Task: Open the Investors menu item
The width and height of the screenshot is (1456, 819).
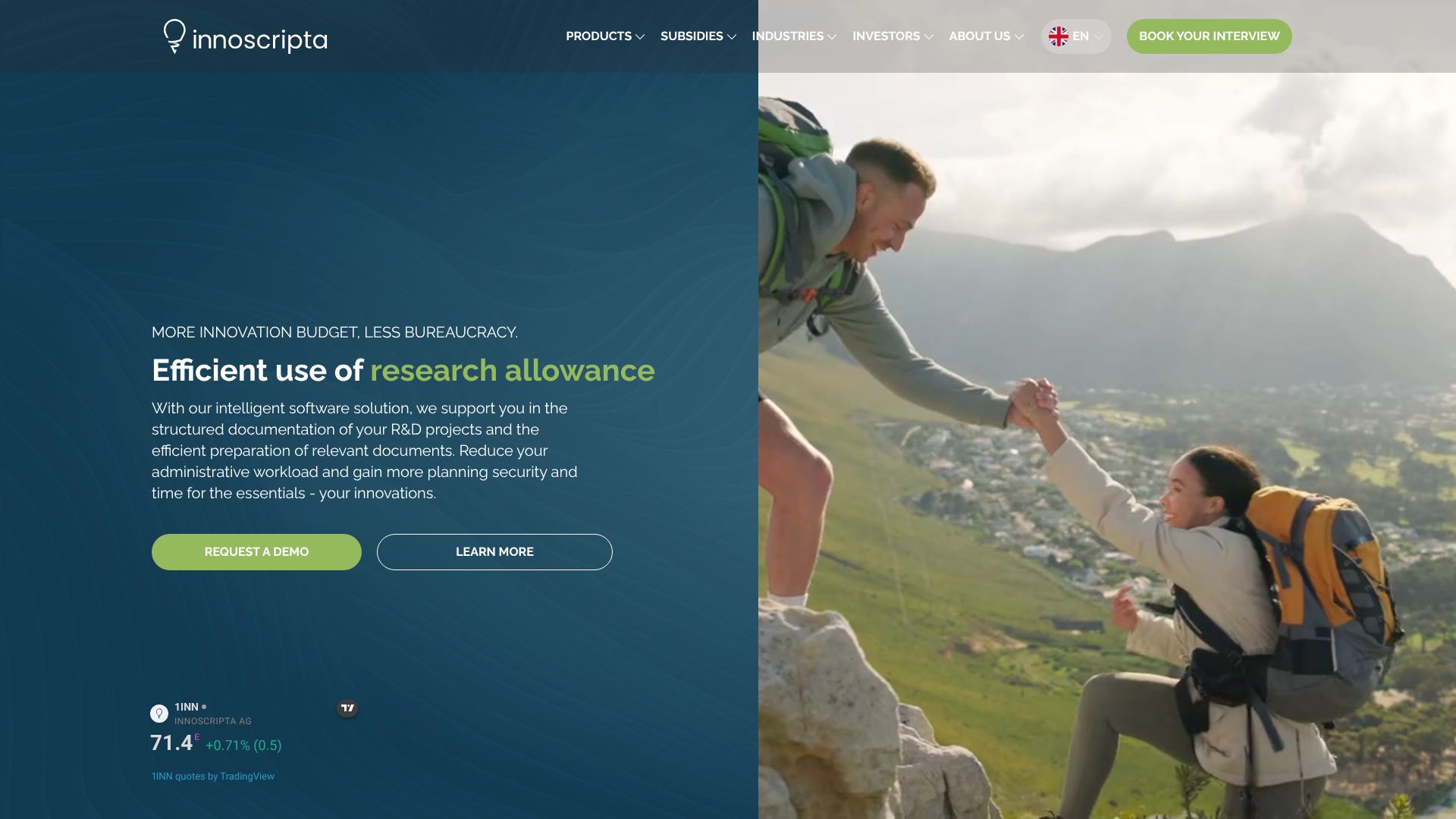Action: [x=886, y=36]
